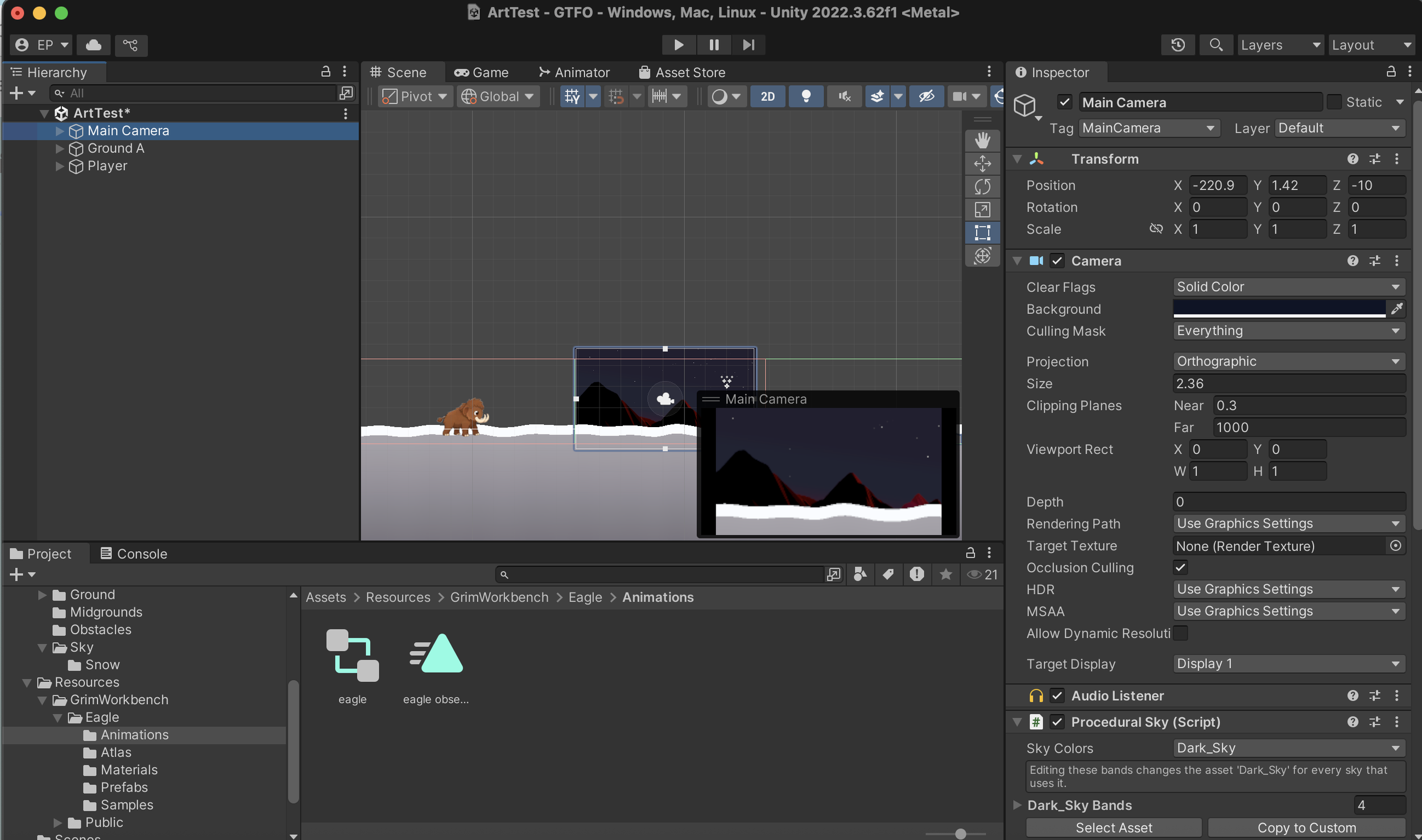Switch to the Animator tab
Viewport: 1422px width, 840px height.
coord(574,73)
